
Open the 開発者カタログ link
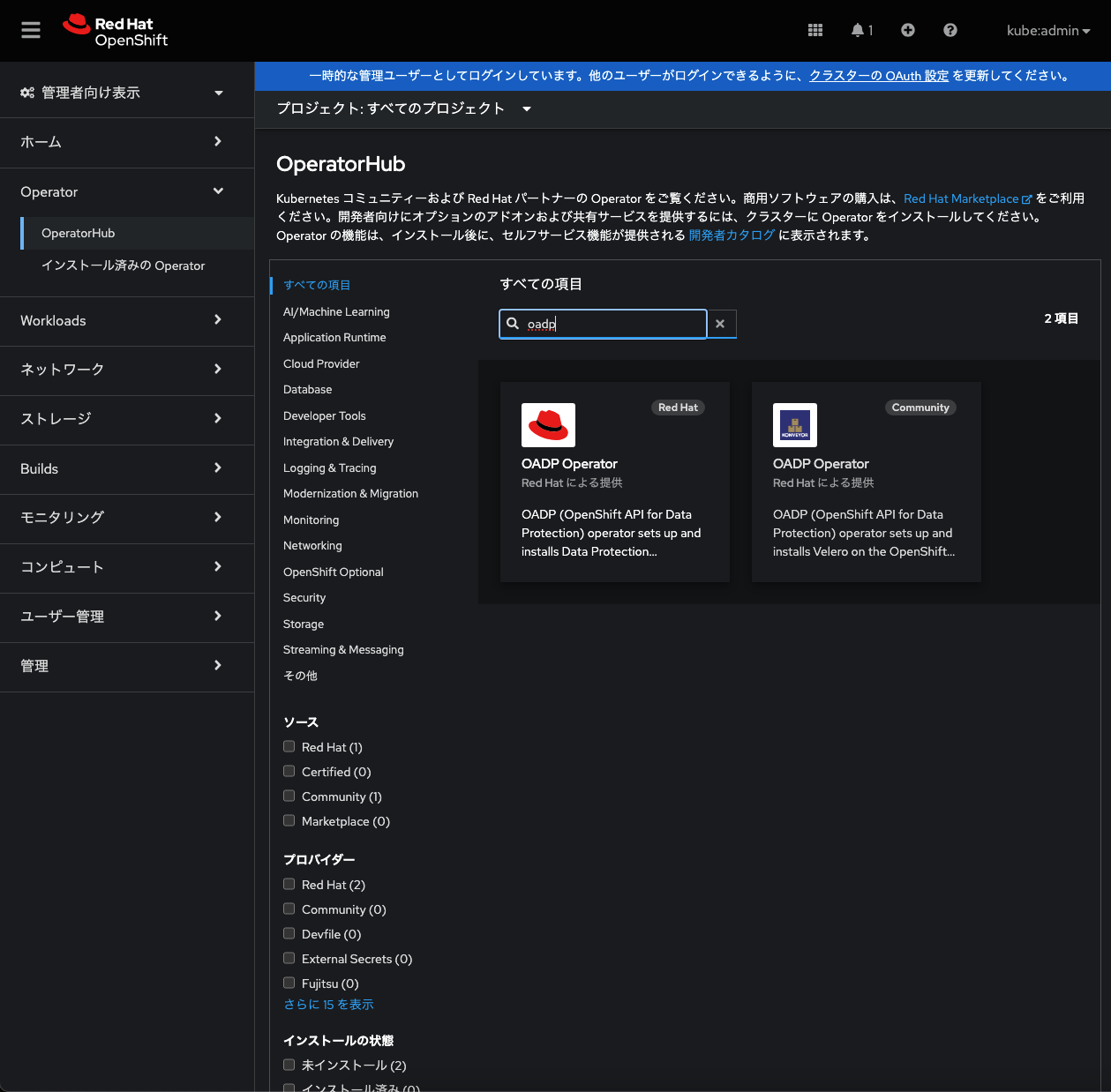[x=732, y=236]
